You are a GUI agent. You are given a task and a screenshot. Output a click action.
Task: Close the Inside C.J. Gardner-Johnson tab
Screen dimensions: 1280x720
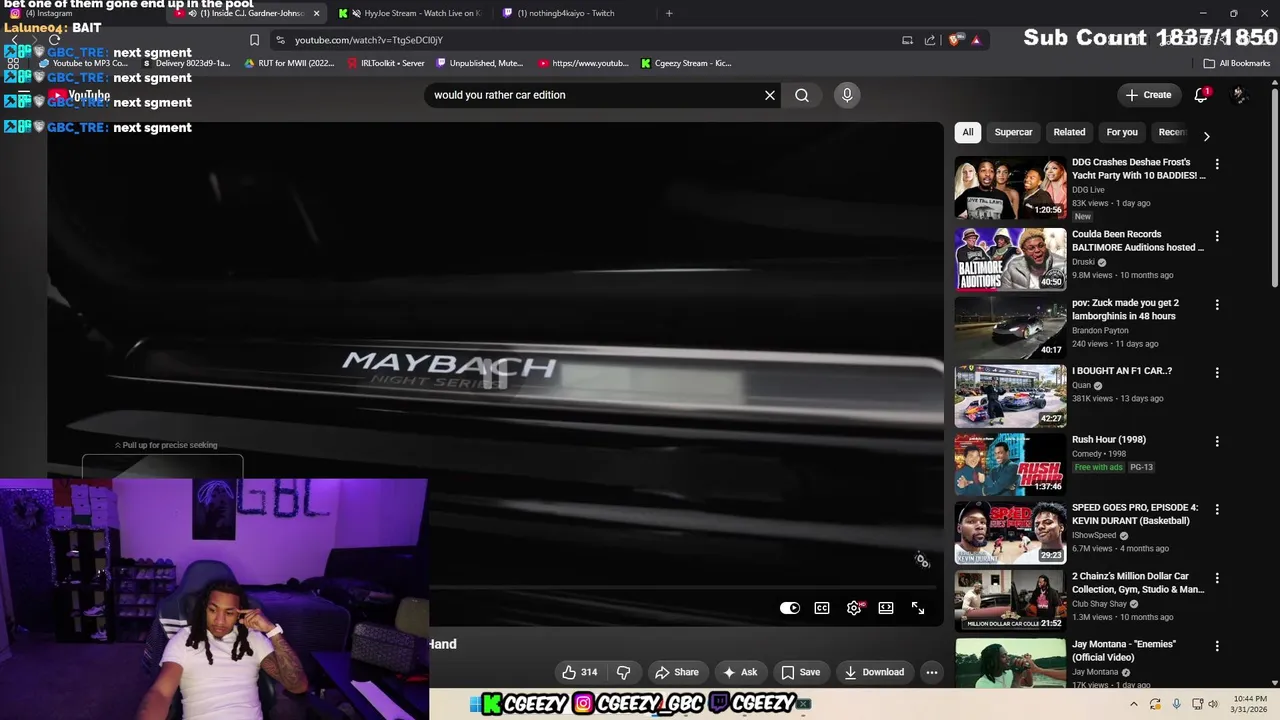(x=317, y=13)
